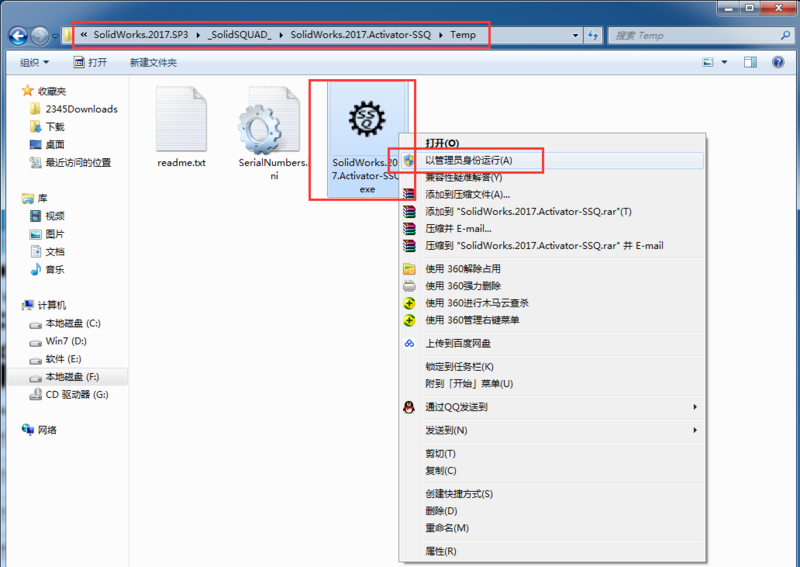Choose 添加到 "SolidWorks.2017.Activator-SSQ.rar"(T)

[x=552, y=211]
